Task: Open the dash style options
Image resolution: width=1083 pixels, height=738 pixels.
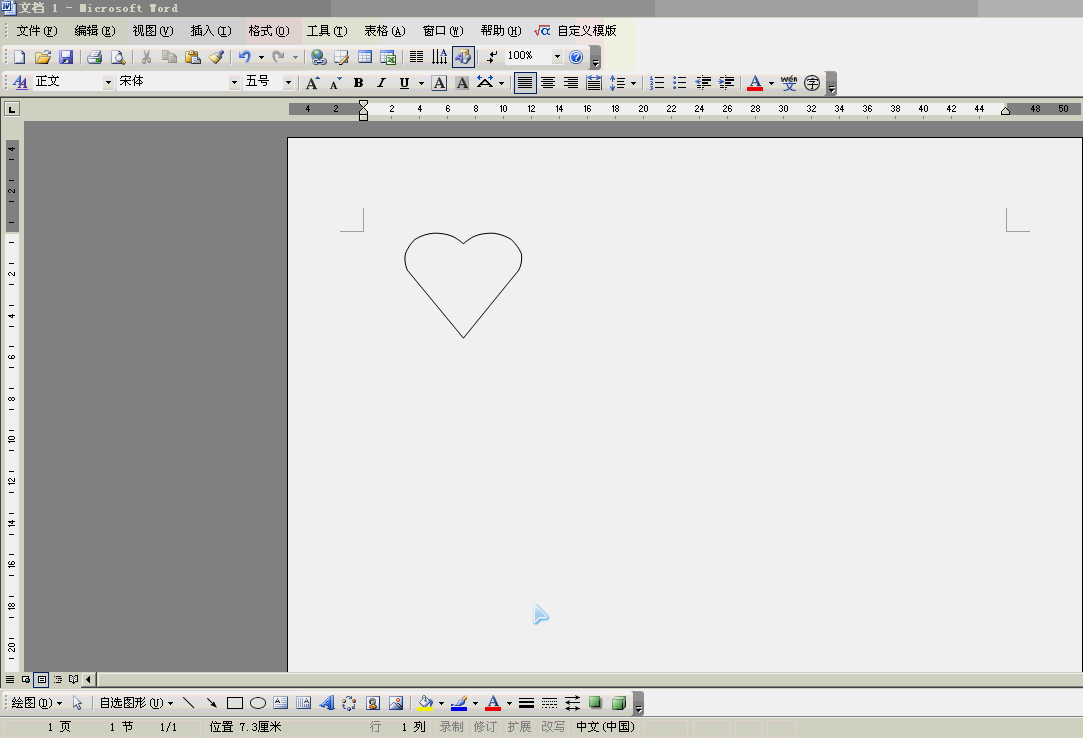Action: point(550,703)
